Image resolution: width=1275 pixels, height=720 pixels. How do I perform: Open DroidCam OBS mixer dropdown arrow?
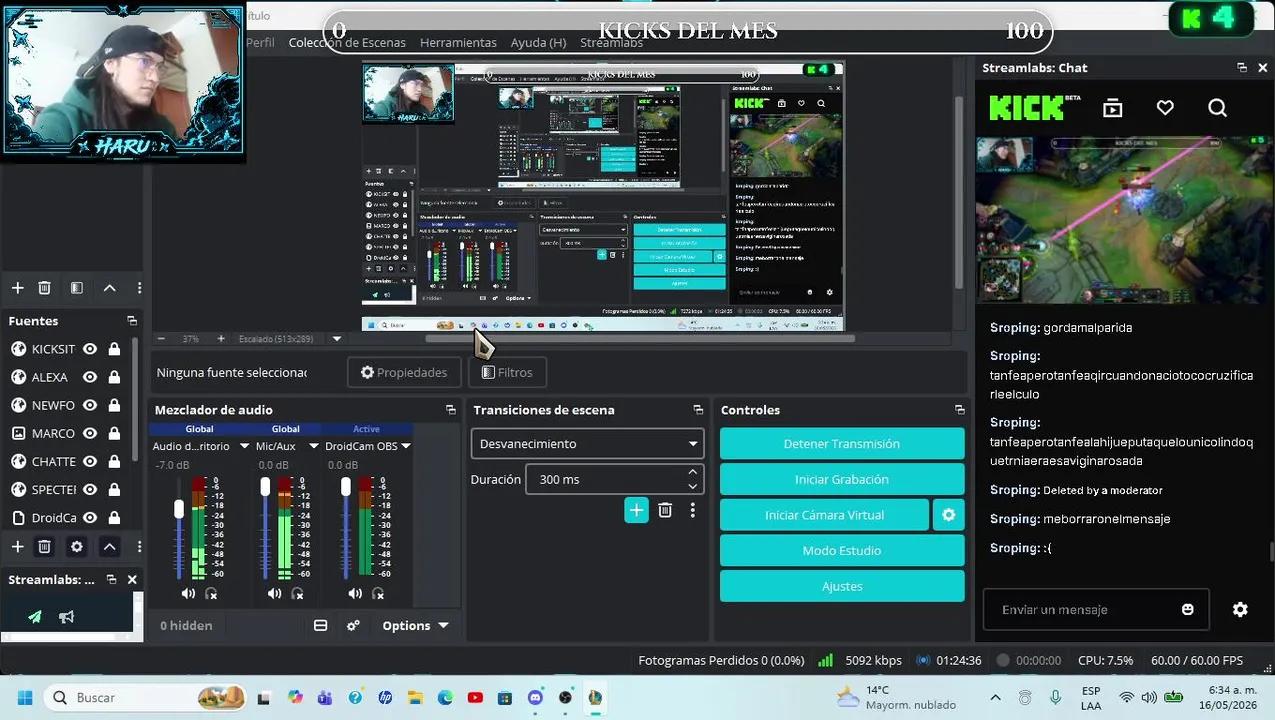[405, 446]
